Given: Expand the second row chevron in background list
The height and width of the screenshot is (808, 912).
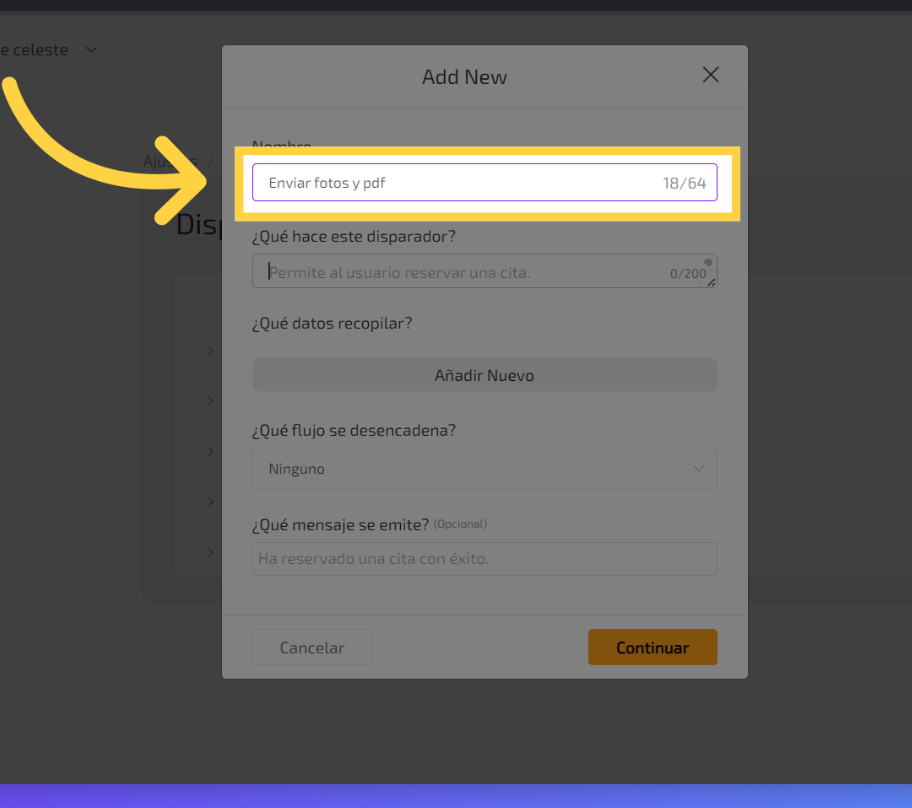Looking at the screenshot, I should (210, 400).
